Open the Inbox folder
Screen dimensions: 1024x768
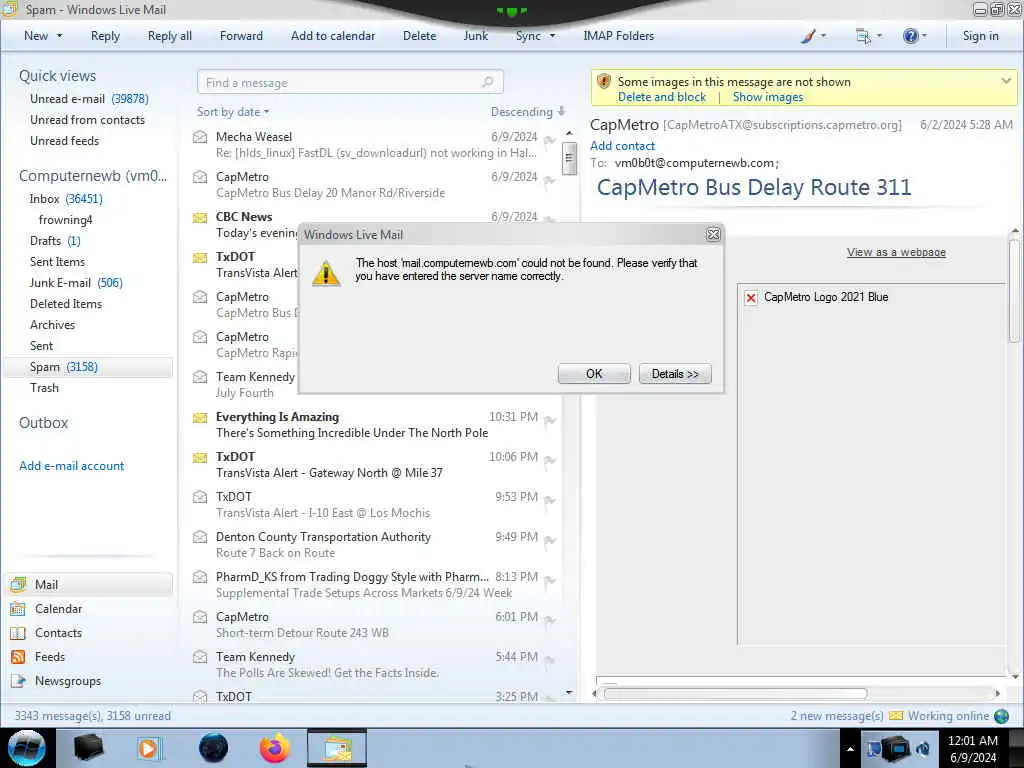[66, 199]
